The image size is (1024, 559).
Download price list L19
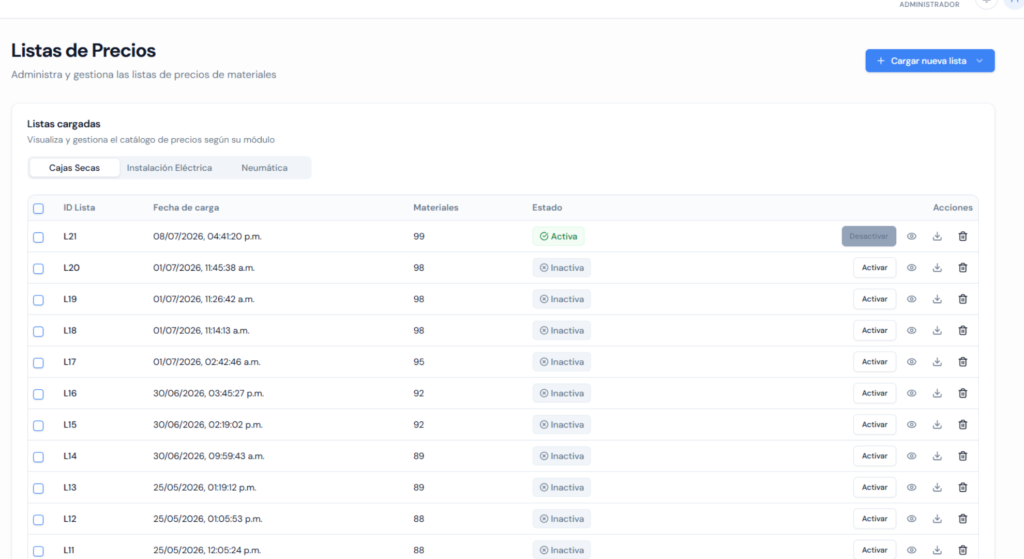coord(937,299)
